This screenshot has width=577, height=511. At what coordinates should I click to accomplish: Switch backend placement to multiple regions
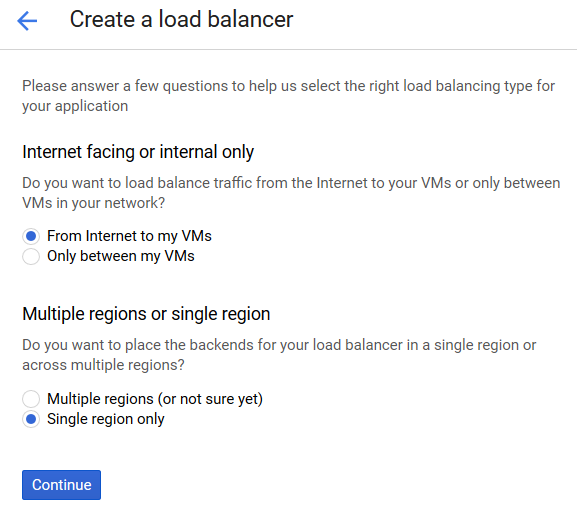pyautogui.click(x=31, y=399)
